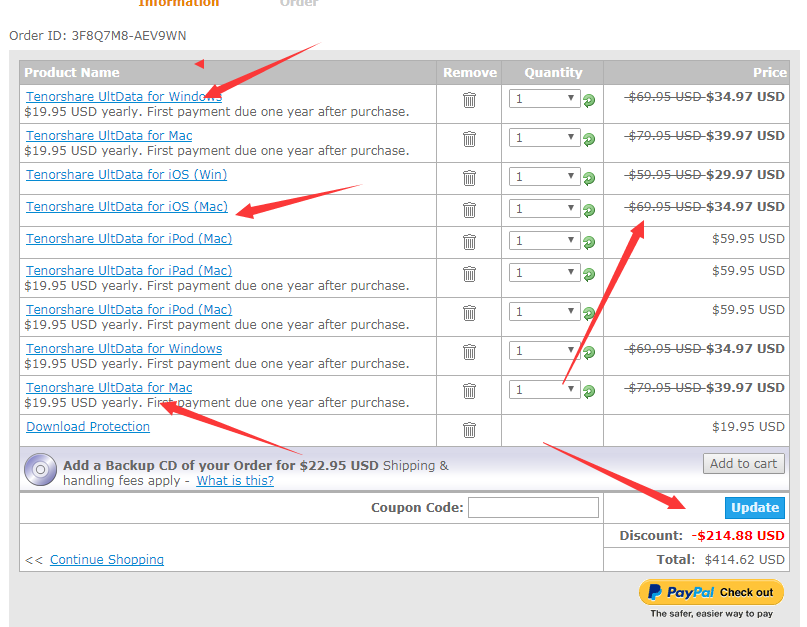Refresh quantity for UltData for iOS (Win)
This screenshot has width=807, height=627.
tap(589, 178)
